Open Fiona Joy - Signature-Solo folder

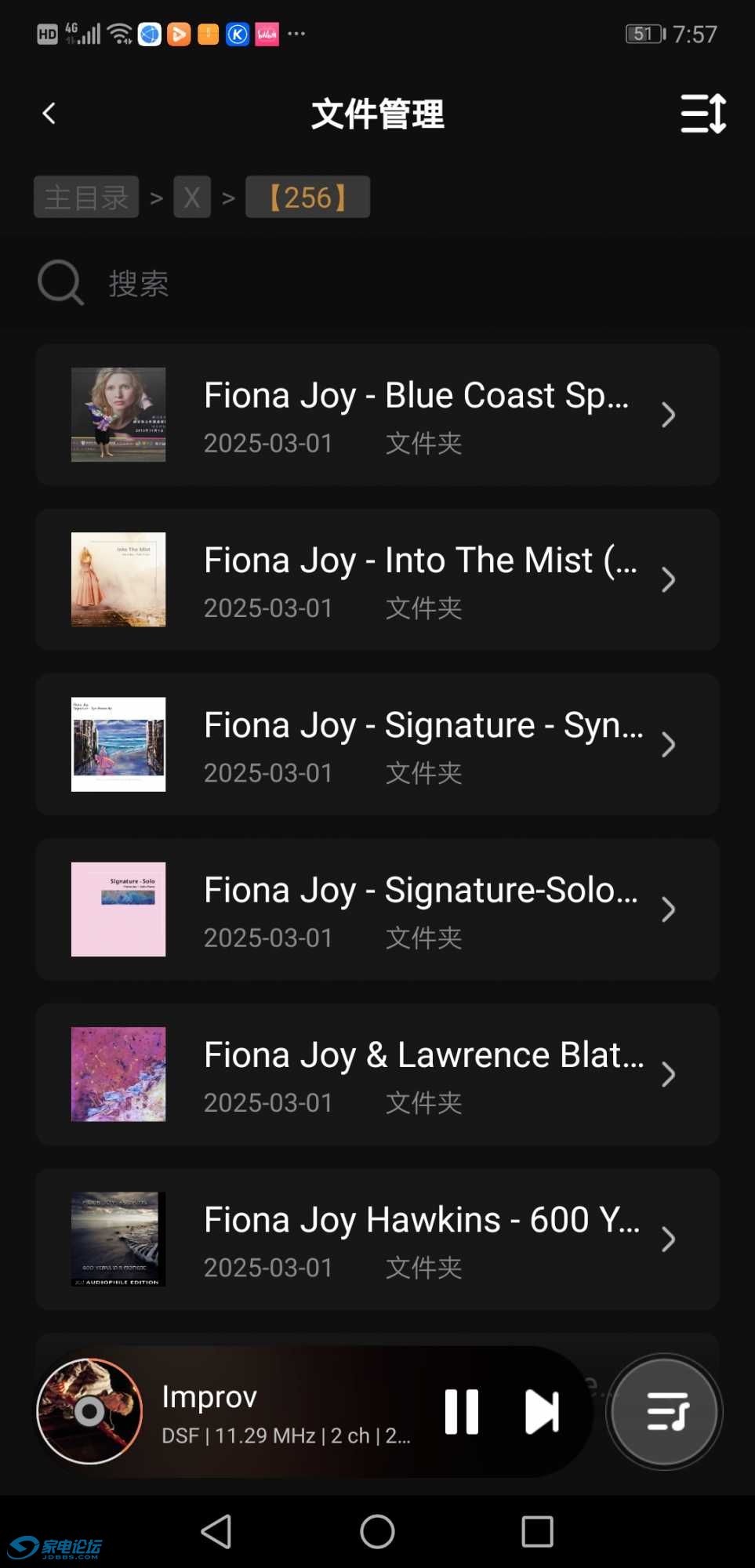[x=420, y=909]
